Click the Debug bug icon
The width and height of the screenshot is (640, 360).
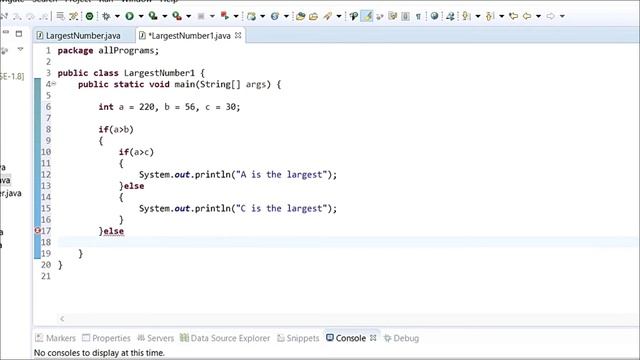pyautogui.click(x=106, y=16)
